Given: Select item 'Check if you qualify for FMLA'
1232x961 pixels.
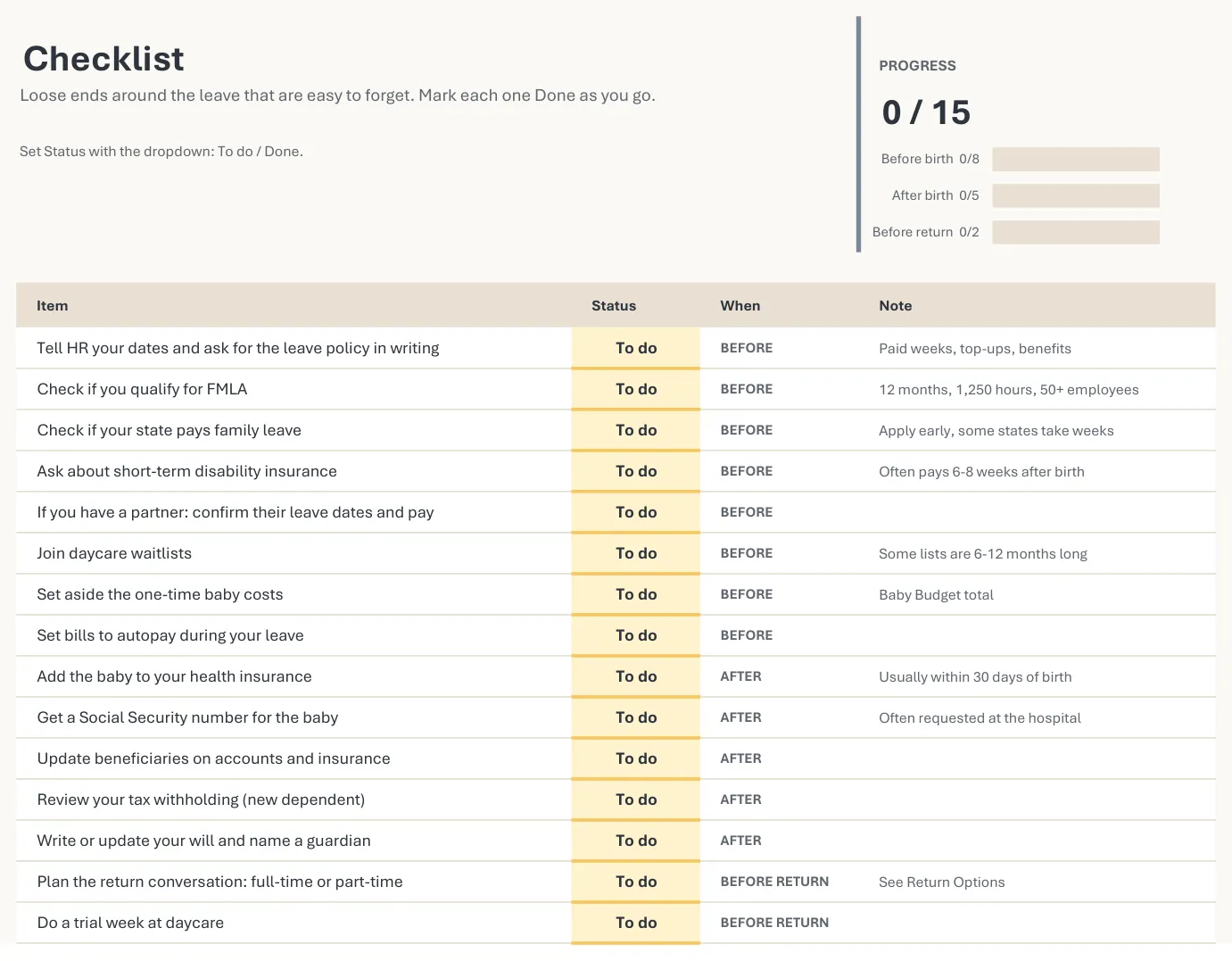Looking at the screenshot, I should click(x=142, y=389).
